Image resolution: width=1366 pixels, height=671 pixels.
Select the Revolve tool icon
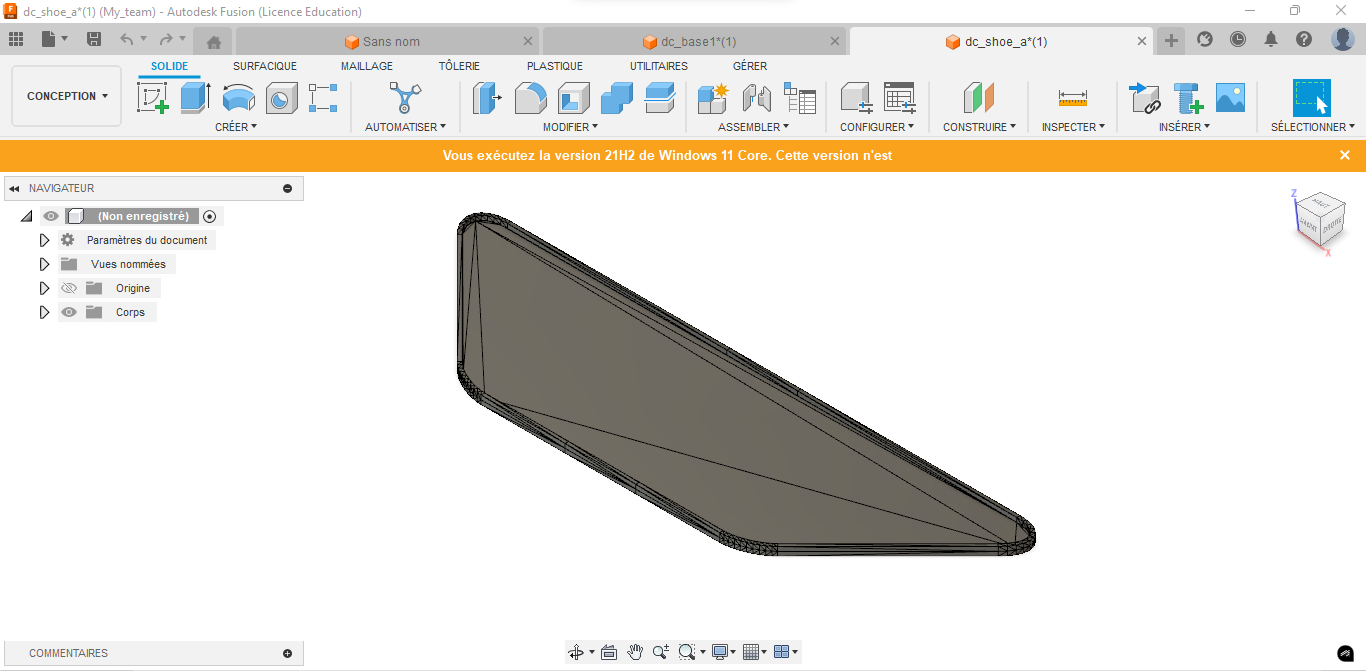(239, 98)
